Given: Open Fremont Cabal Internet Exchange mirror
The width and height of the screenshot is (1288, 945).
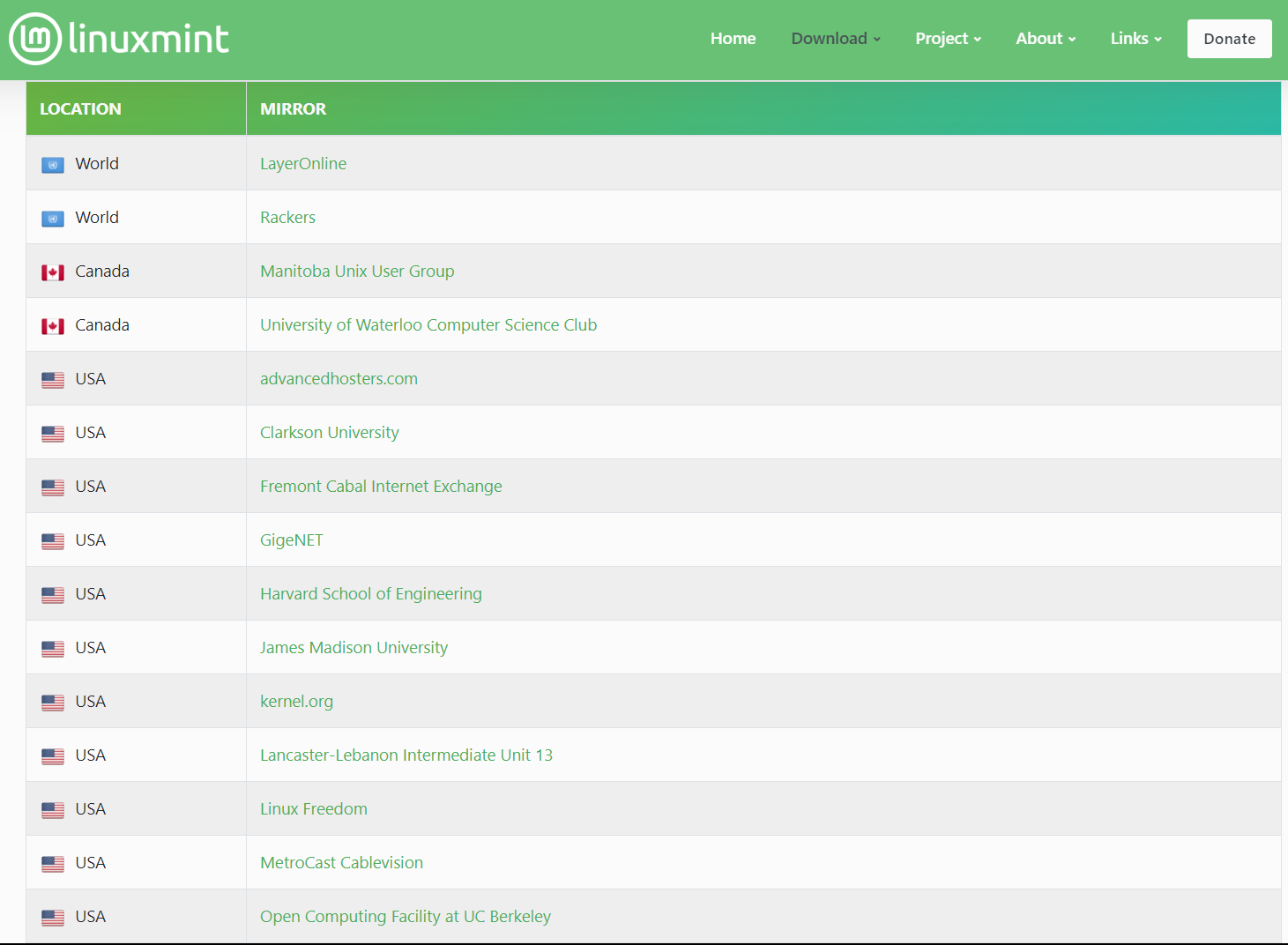Looking at the screenshot, I should [381, 486].
